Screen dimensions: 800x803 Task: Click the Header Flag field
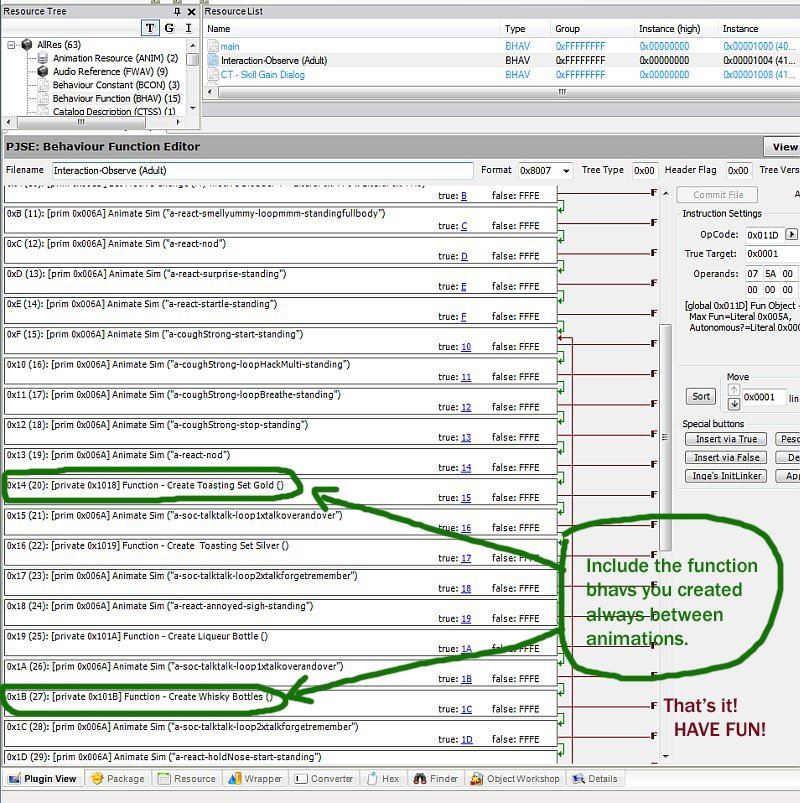click(x=739, y=171)
